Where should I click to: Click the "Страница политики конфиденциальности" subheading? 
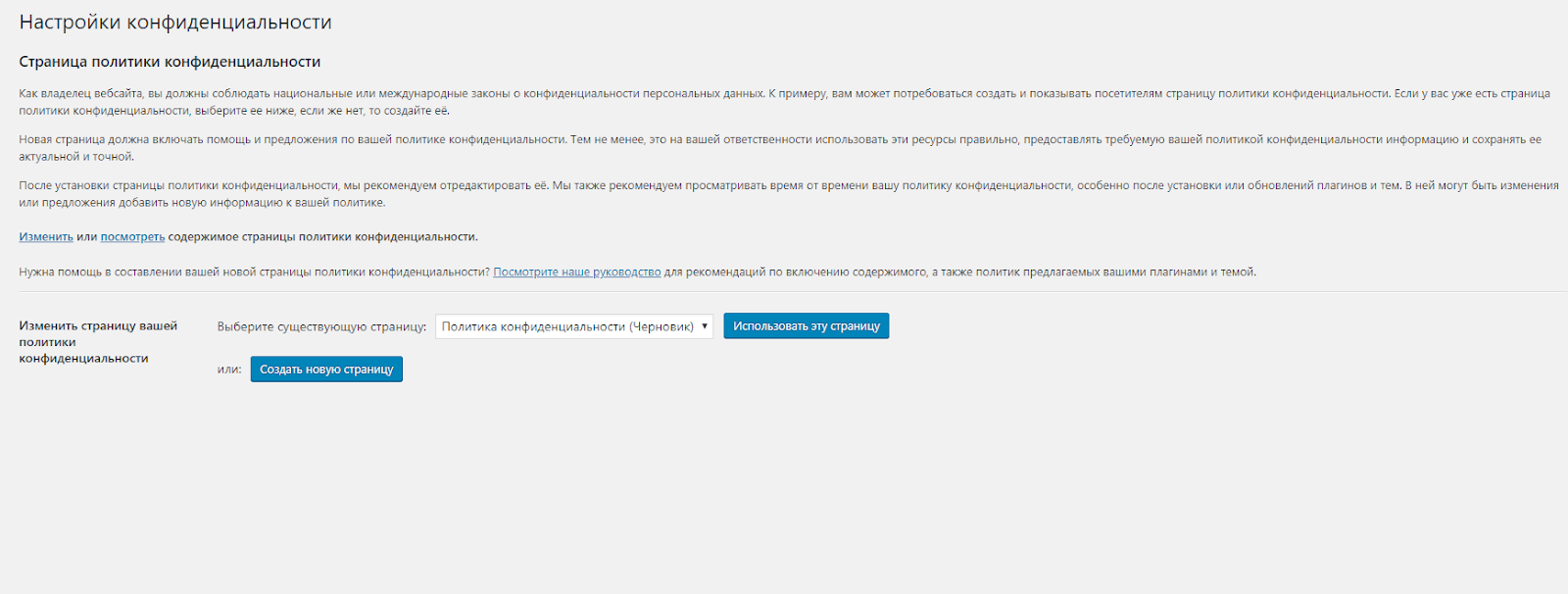(x=170, y=62)
